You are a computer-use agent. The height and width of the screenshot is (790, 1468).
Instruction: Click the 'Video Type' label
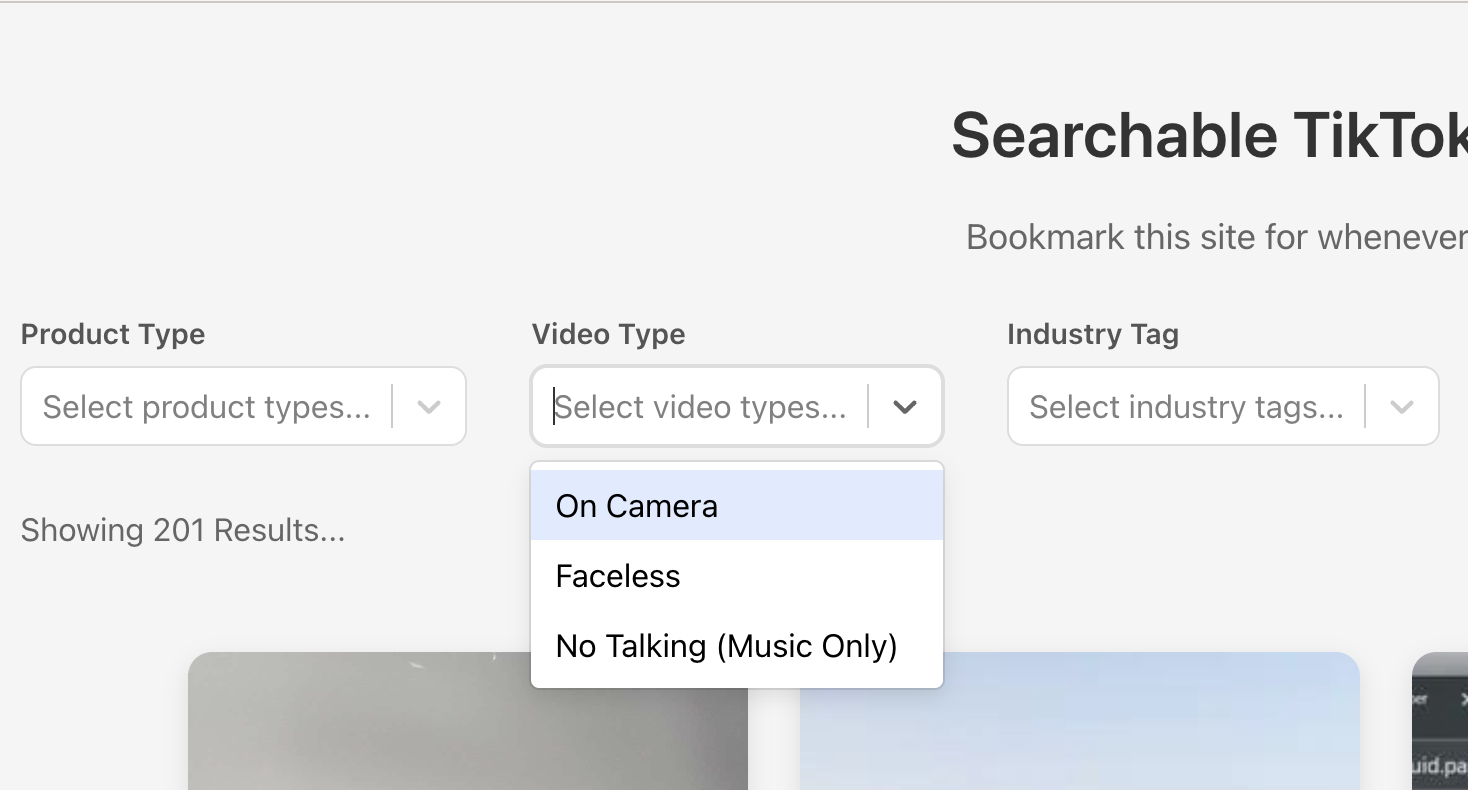click(608, 334)
